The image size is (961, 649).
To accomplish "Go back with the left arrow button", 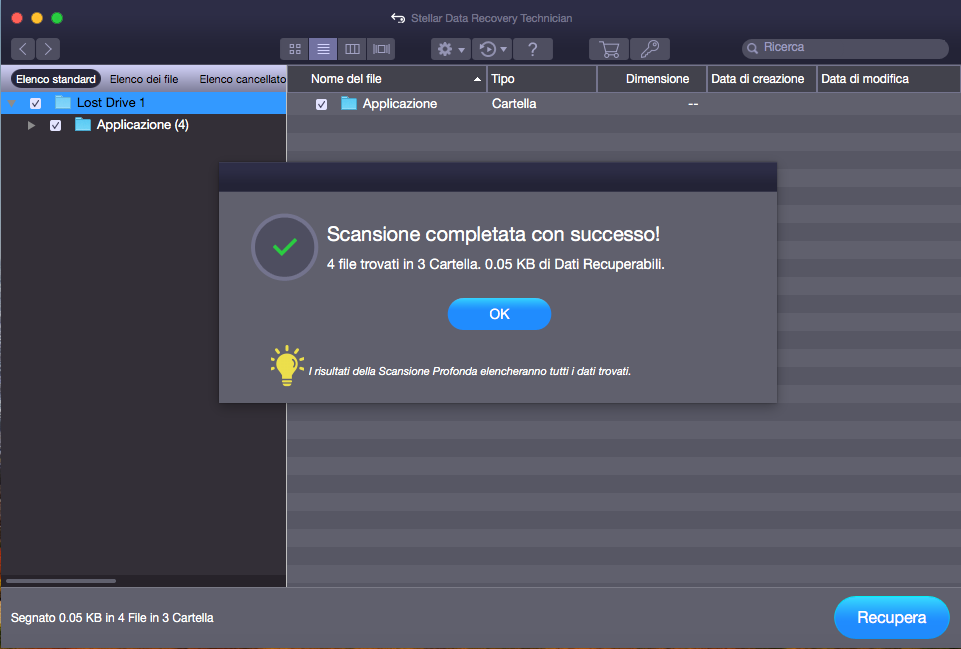I will pos(23,48).
